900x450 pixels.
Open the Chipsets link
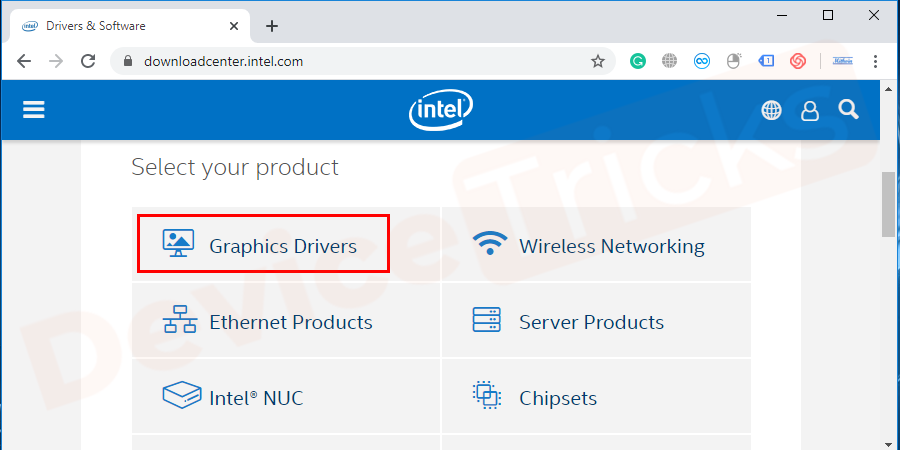[x=558, y=398]
